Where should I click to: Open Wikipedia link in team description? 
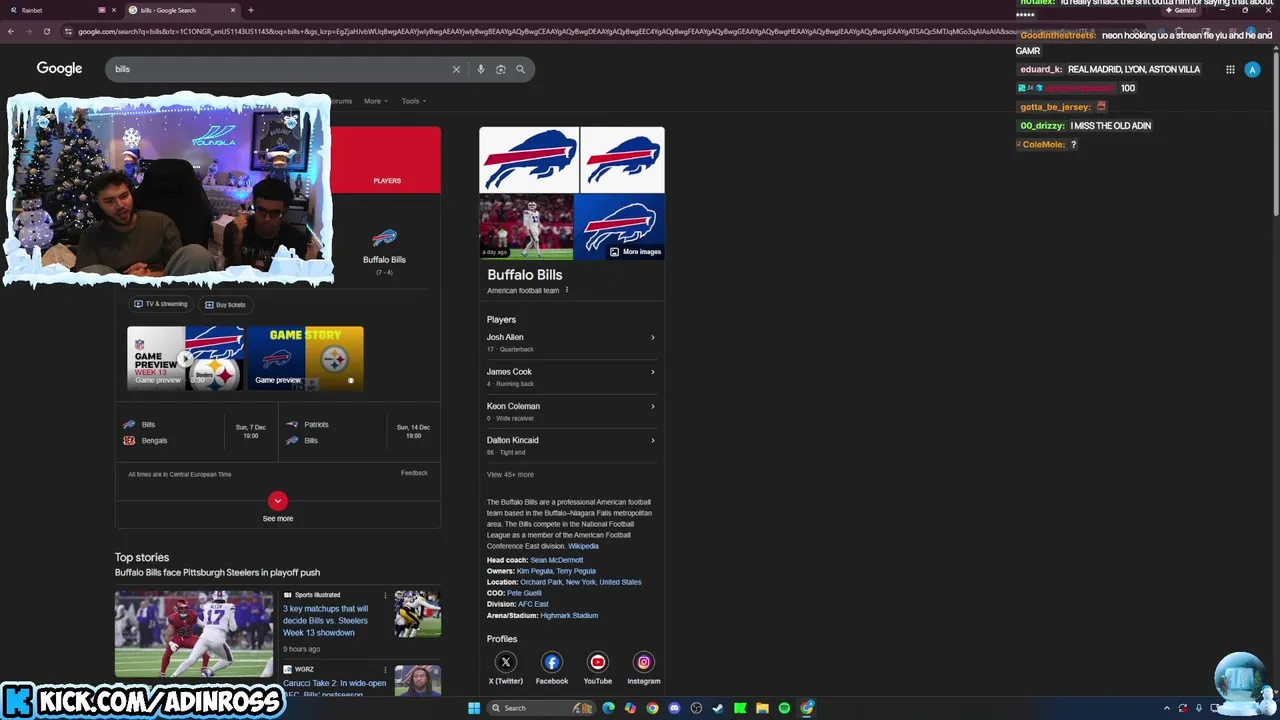(x=583, y=546)
